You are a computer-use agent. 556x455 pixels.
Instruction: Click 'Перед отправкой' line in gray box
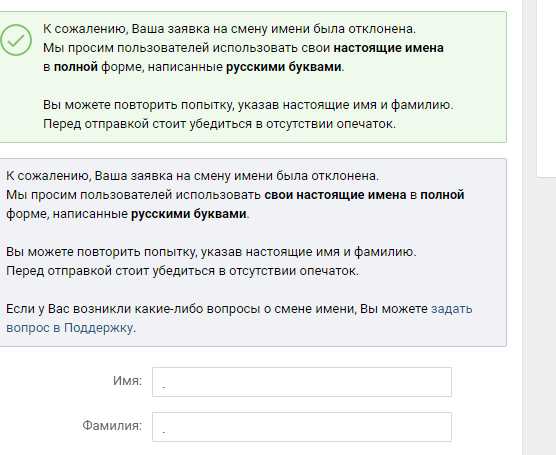[x=183, y=271]
